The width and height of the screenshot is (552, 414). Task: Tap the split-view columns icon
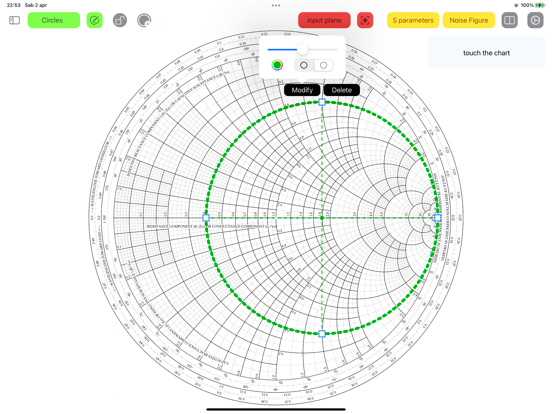pyautogui.click(x=509, y=20)
